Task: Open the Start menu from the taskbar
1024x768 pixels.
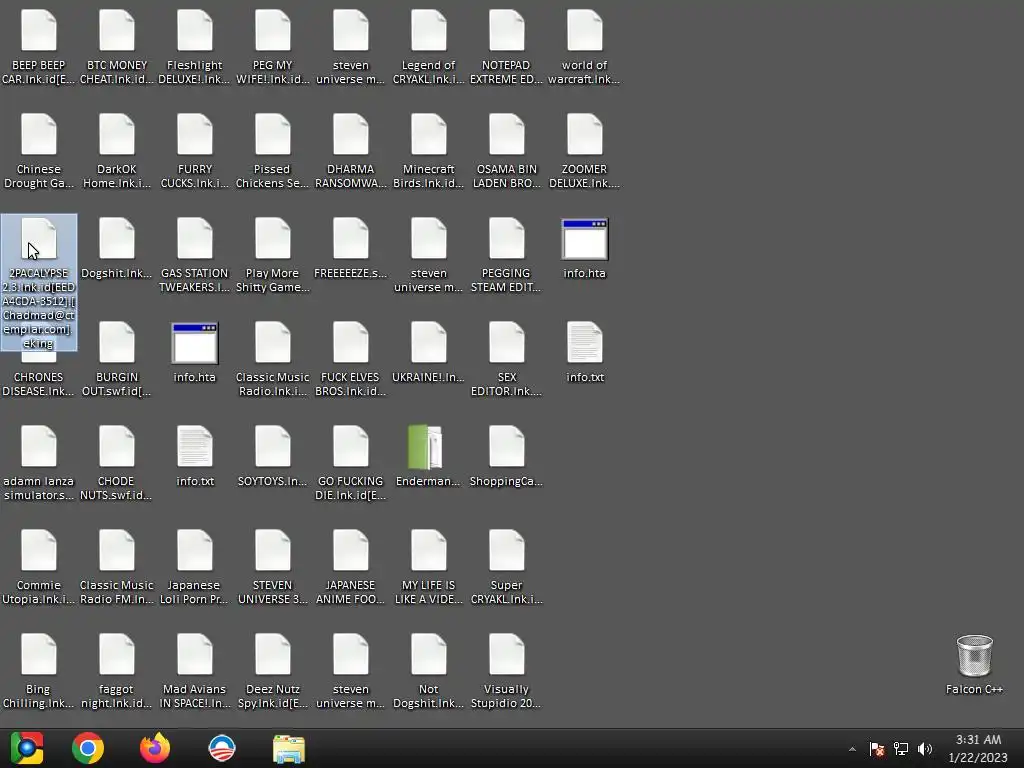Action: click(27, 748)
